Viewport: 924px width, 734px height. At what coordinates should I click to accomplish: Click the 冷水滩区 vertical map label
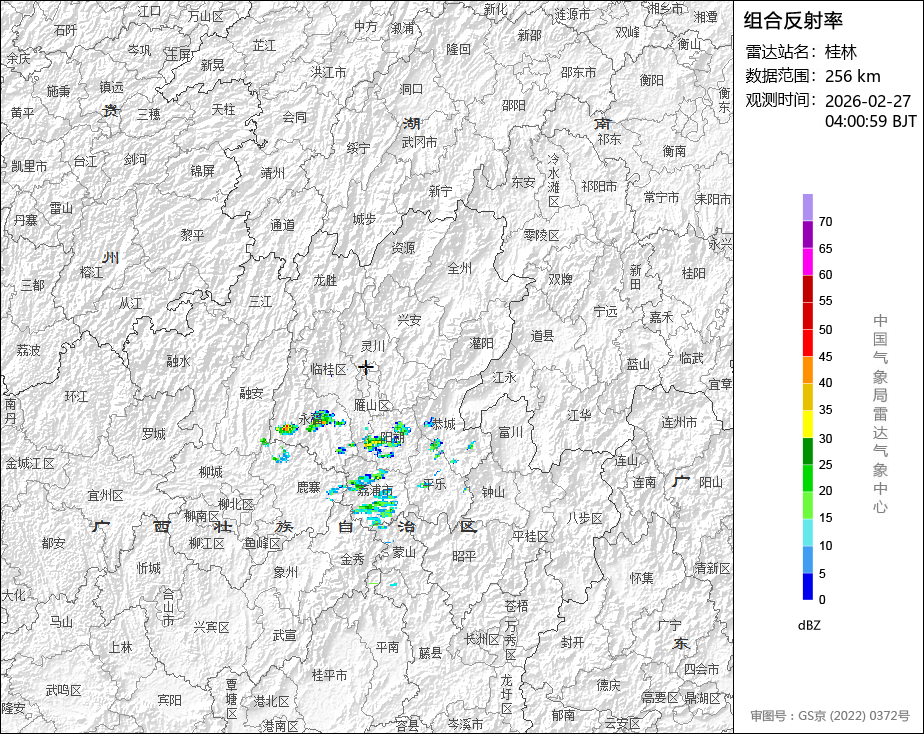tap(553, 180)
